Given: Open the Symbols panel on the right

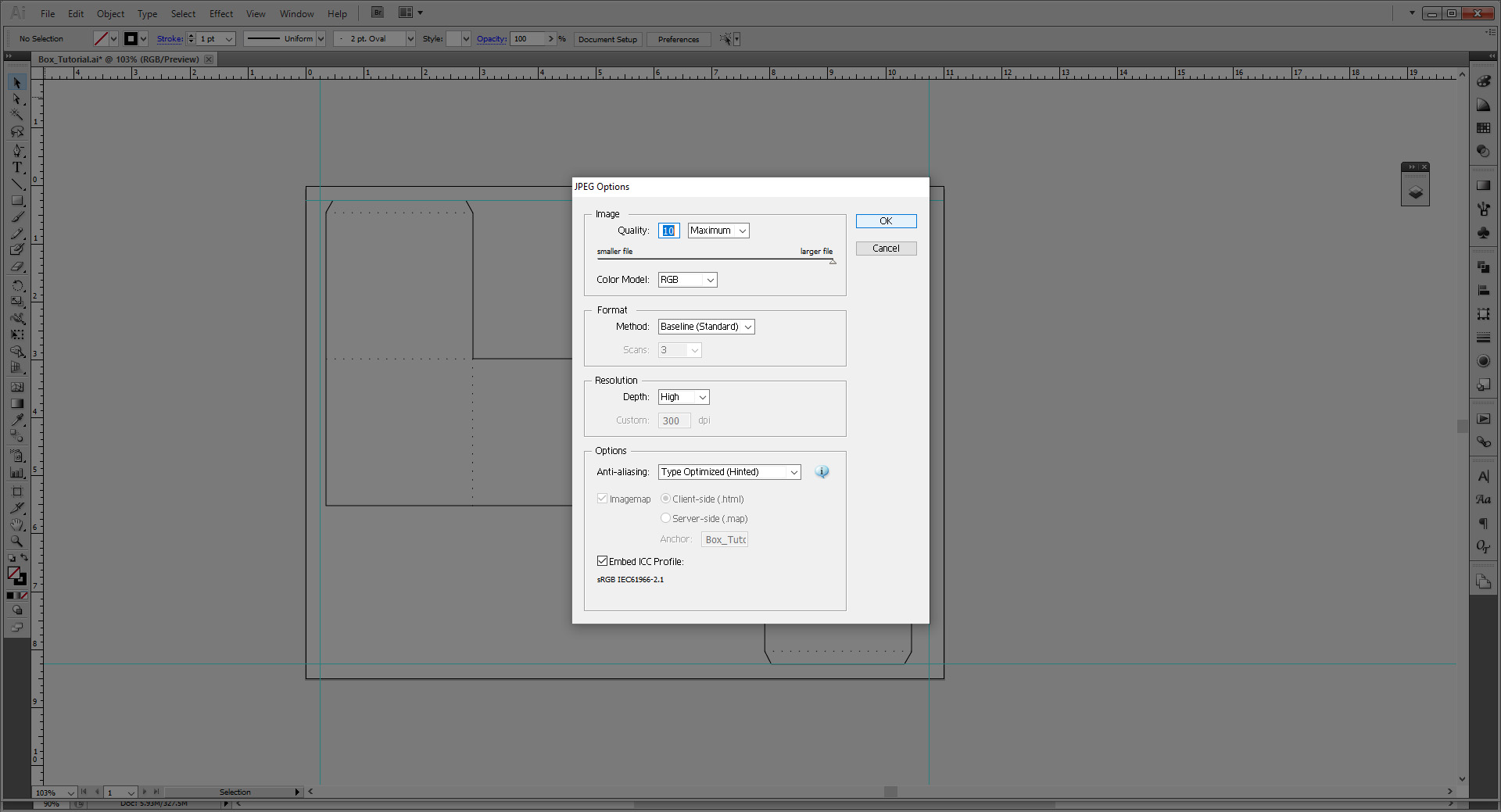Looking at the screenshot, I should [x=1483, y=232].
